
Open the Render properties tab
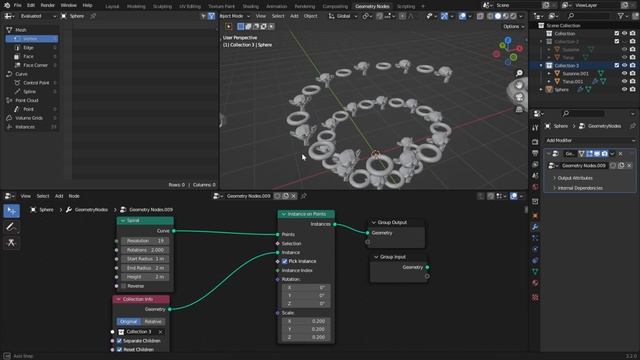pyautogui.click(x=535, y=142)
